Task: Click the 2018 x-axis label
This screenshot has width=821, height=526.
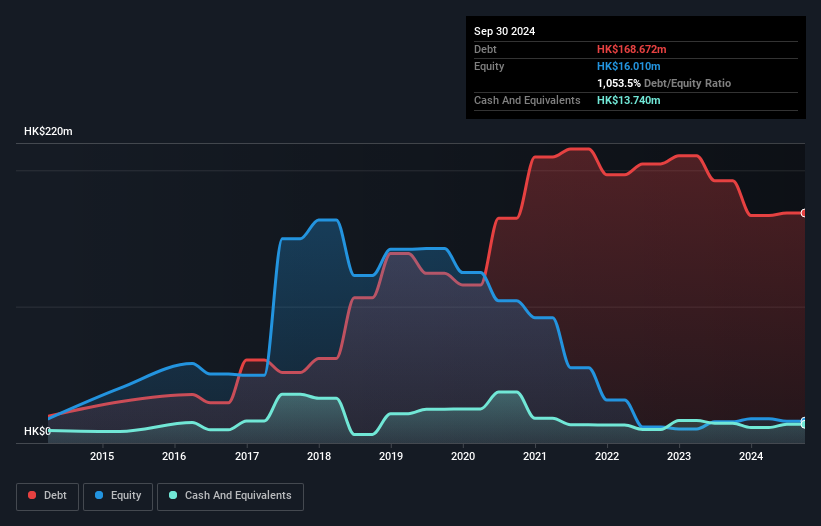Action: pos(319,456)
